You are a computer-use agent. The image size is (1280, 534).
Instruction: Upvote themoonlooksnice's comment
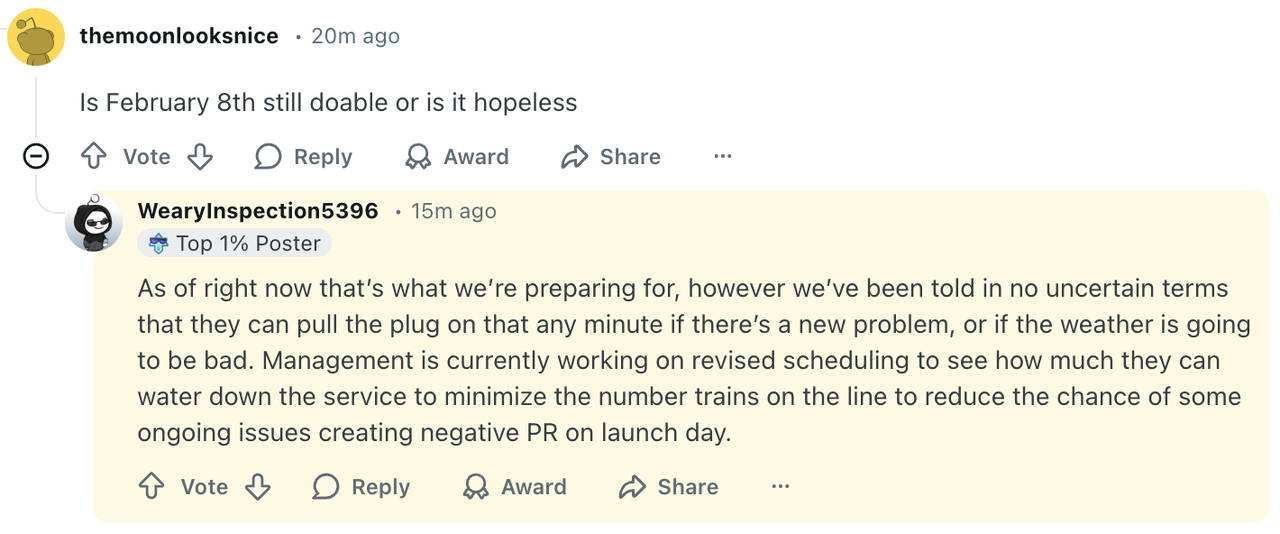tap(94, 156)
